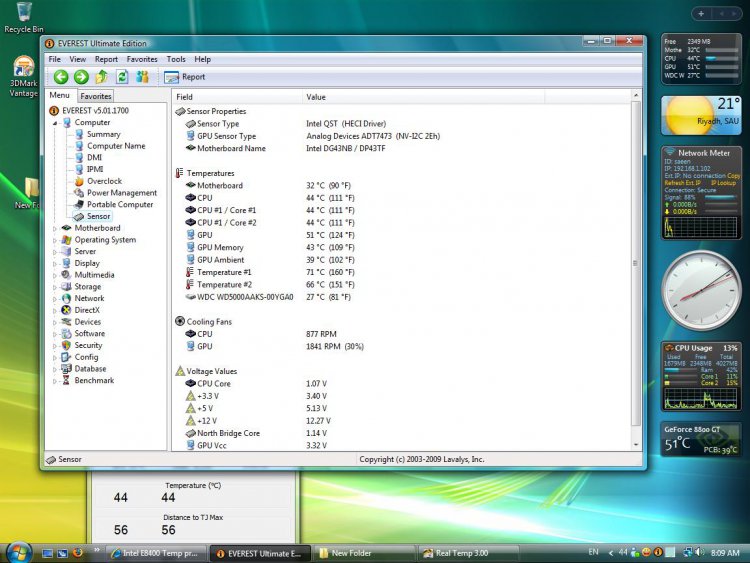Expand the Storage tree node
Screen dimensions: 750x563
(x=55, y=287)
